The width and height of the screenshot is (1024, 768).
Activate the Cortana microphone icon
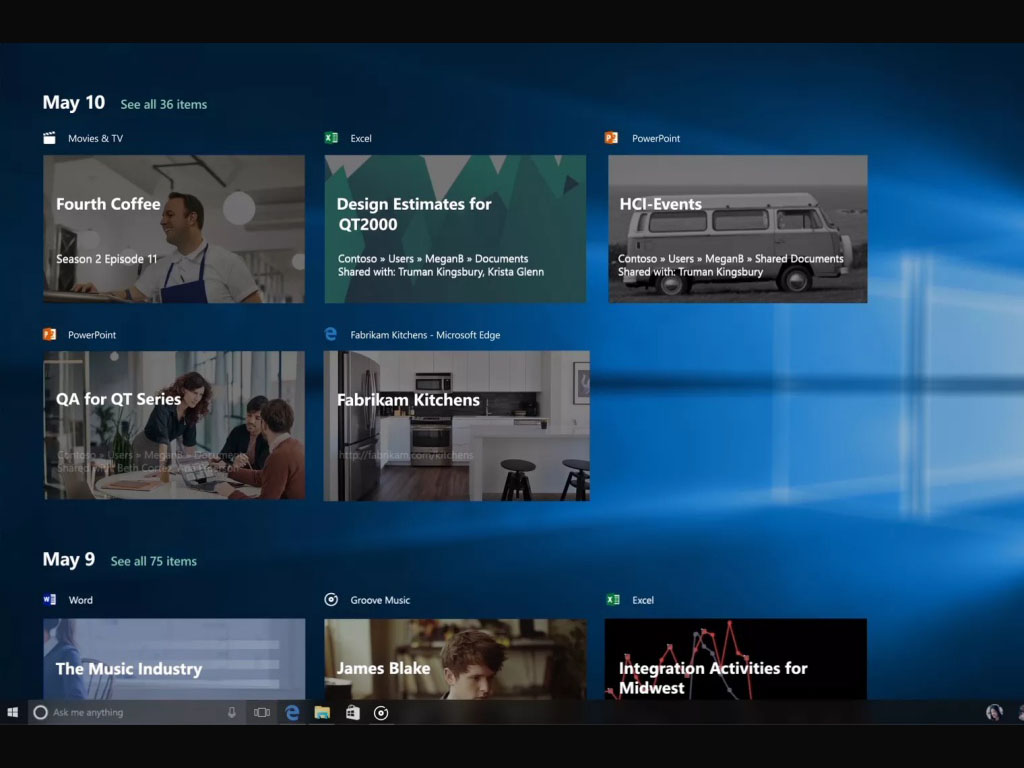pos(231,712)
